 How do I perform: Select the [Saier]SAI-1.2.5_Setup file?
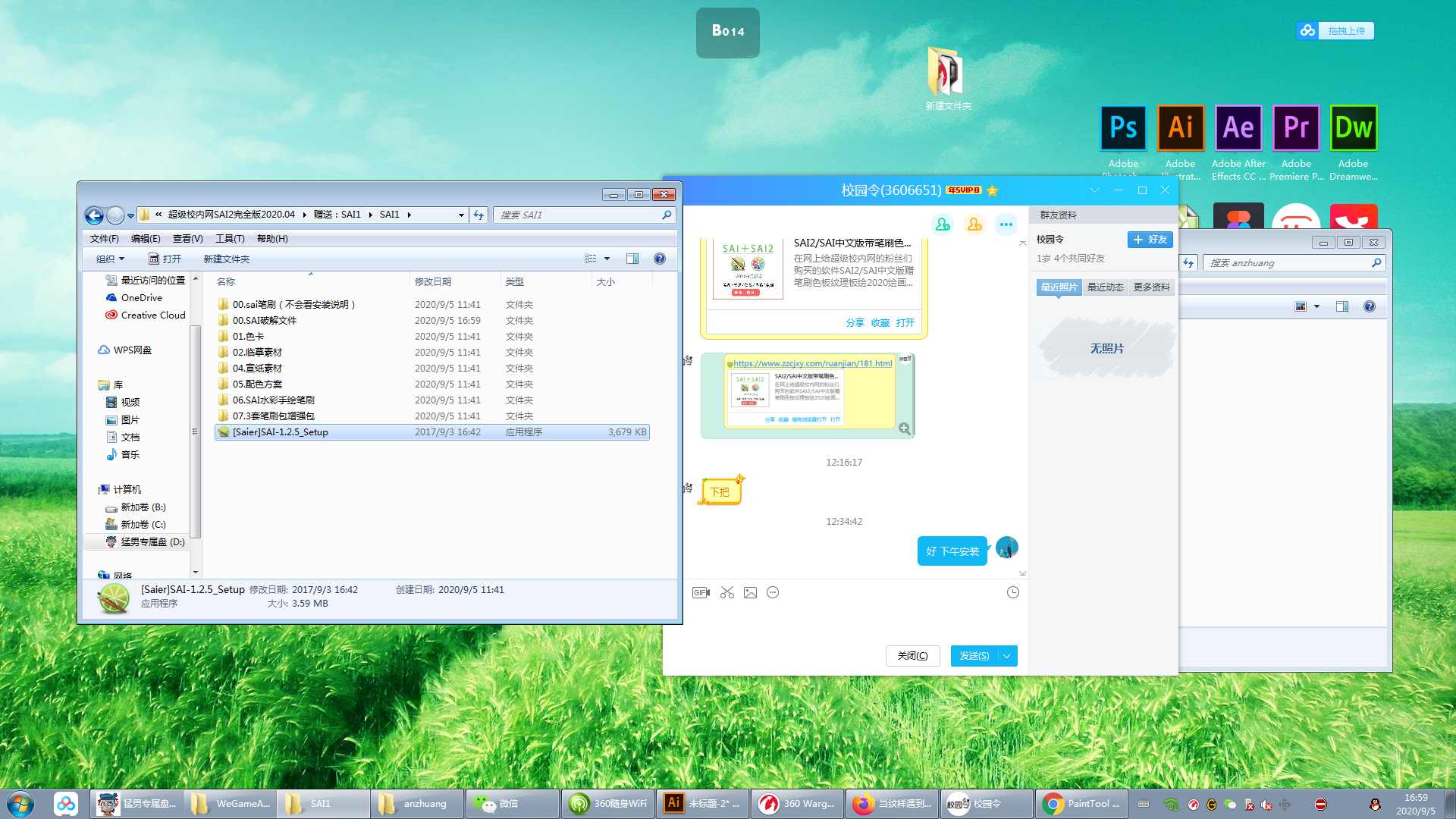point(432,432)
